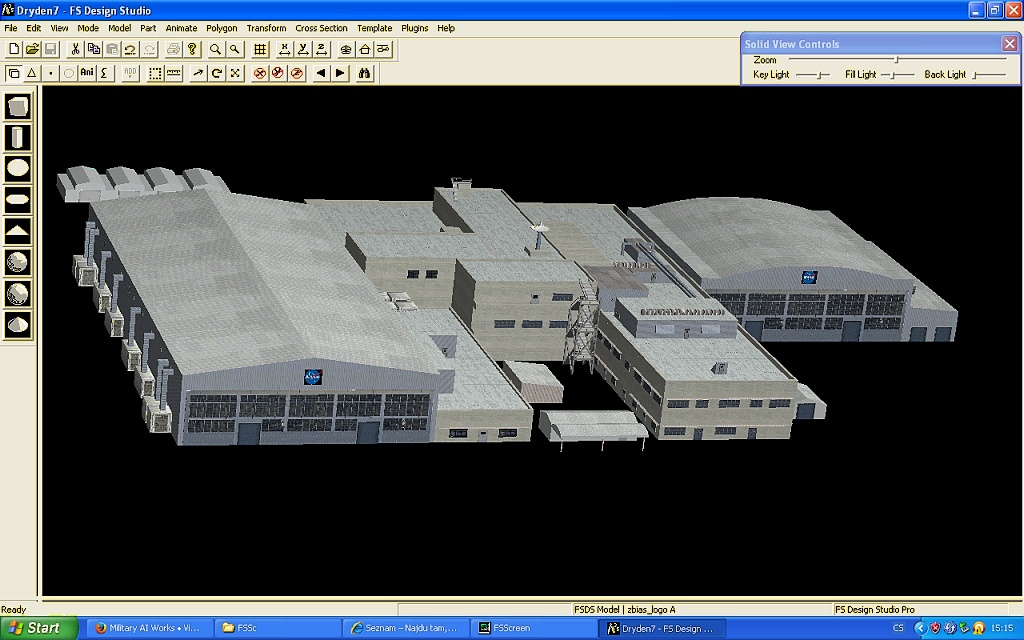Screen dimensions: 1024x640
Task: Click the Zoom slider handle
Action: point(896,60)
